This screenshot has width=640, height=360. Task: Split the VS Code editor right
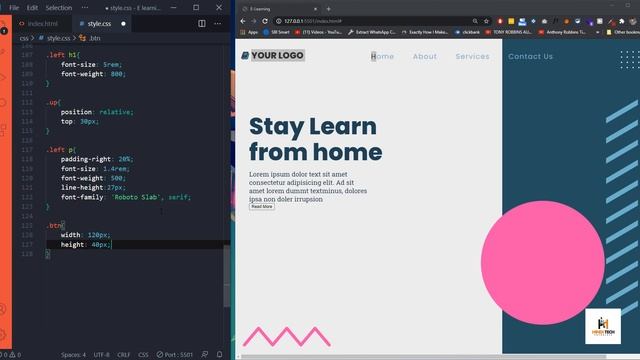pyautogui.click(x=202, y=24)
